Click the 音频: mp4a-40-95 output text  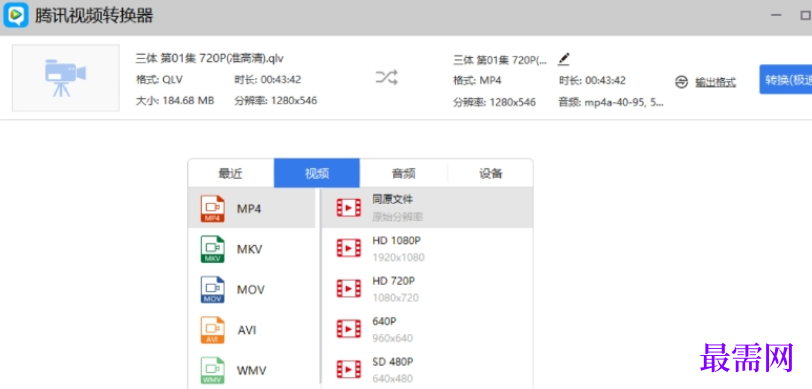point(611,102)
